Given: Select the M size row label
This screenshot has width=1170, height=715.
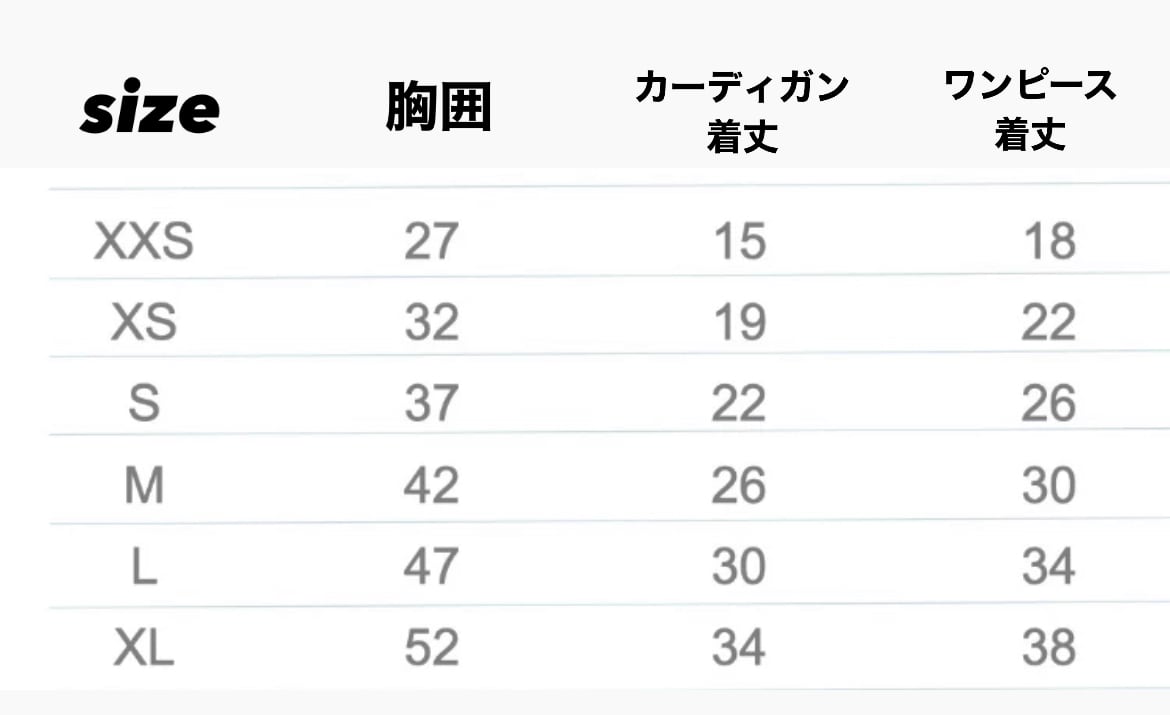Looking at the screenshot, I should [144, 486].
